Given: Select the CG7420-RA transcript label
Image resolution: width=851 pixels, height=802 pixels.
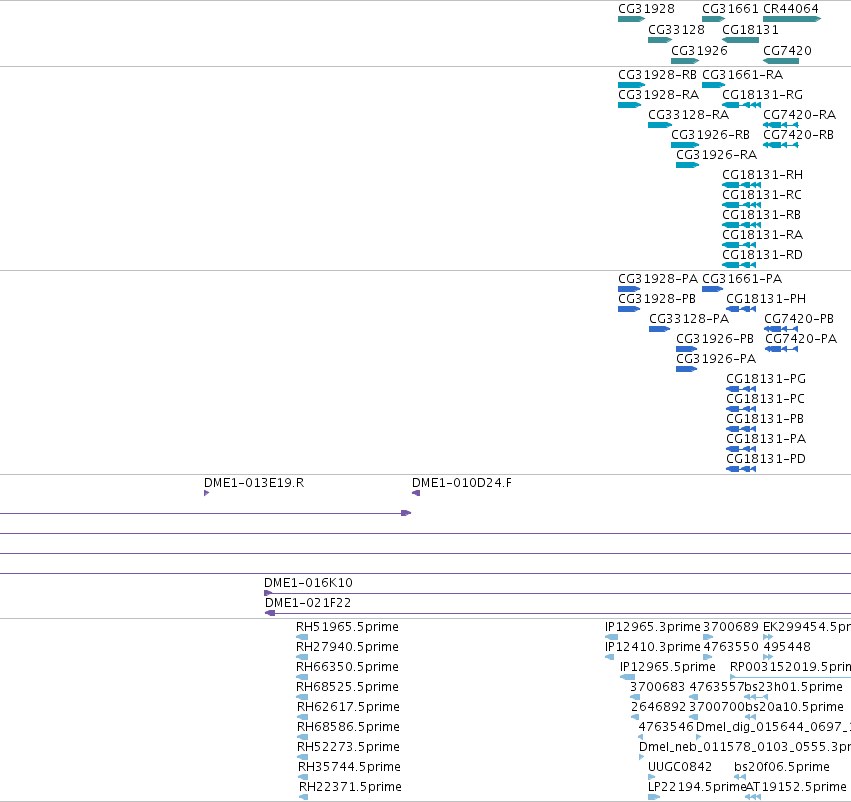Looking at the screenshot, I should click(x=799, y=114).
